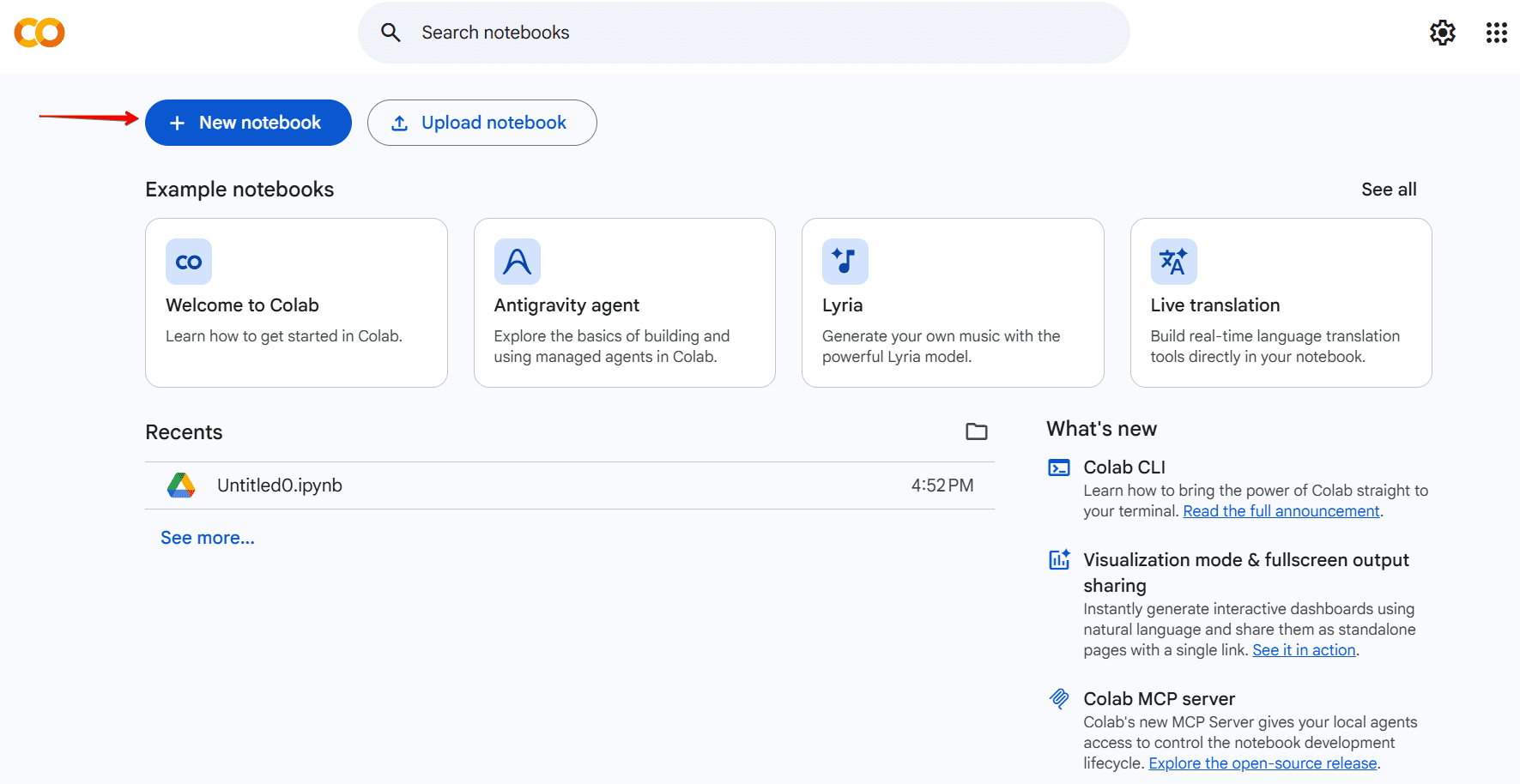Image resolution: width=1520 pixels, height=784 pixels.
Task: Open the See more... recents link
Action: coord(208,538)
